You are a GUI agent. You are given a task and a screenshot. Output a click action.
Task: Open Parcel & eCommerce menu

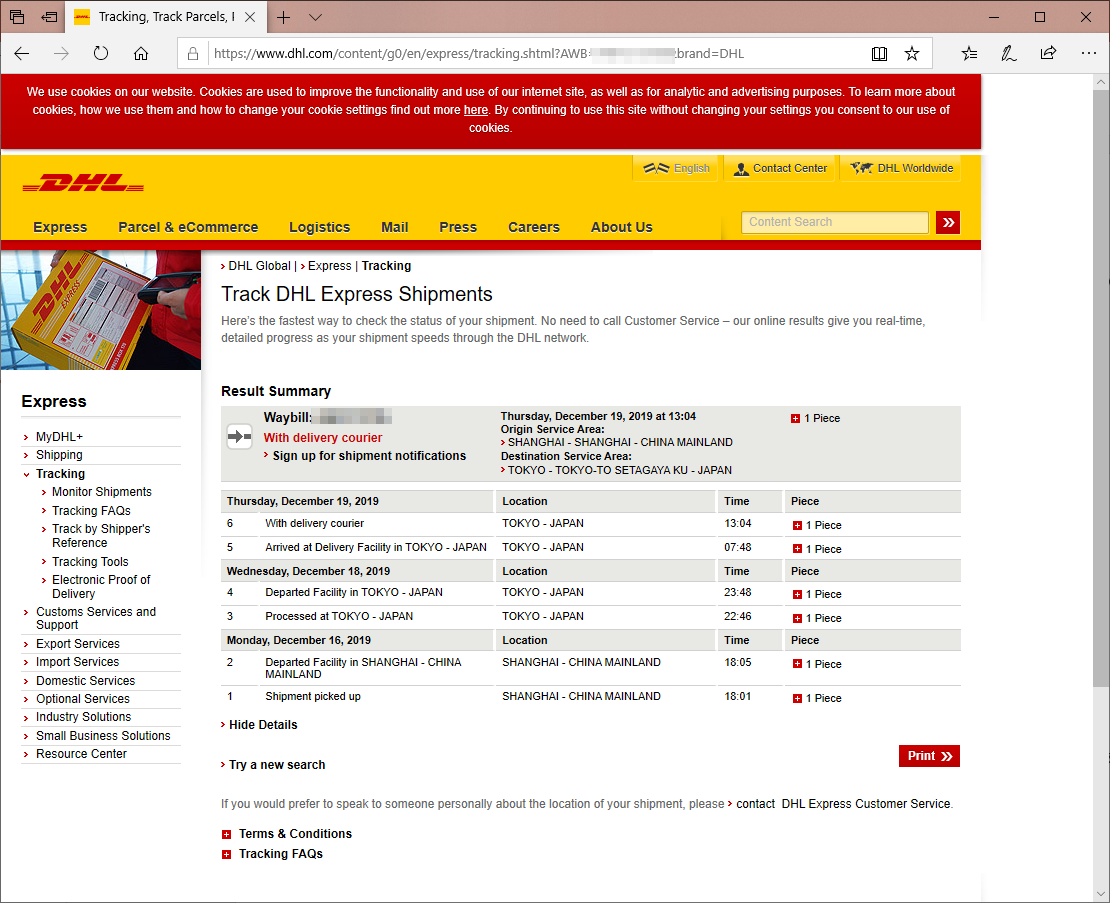pyautogui.click(x=188, y=227)
